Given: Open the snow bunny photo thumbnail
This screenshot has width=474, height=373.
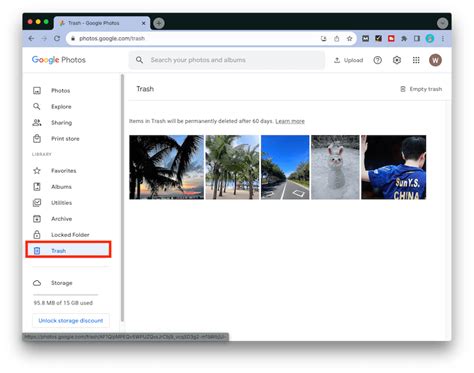Looking at the screenshot, I should pyautogui.click(x=335, y=167).
